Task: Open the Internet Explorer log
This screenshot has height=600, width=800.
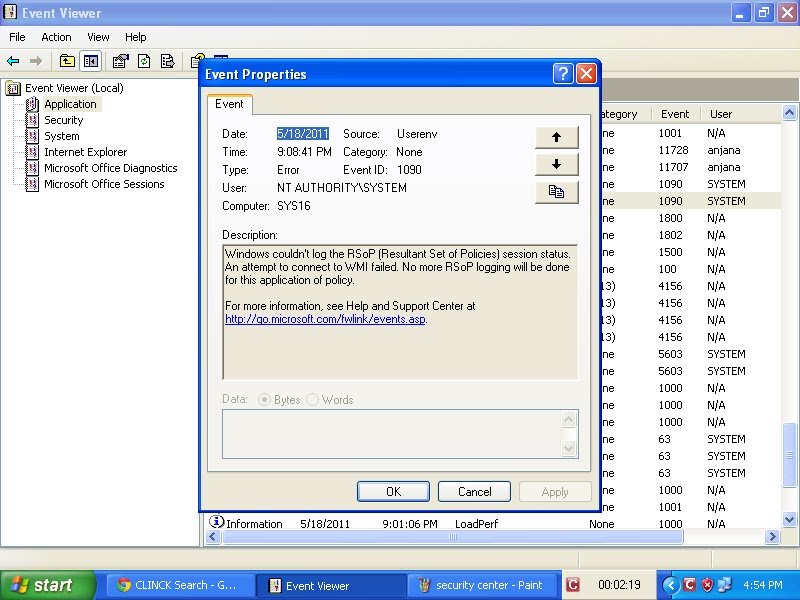Action: pos(85,152)
